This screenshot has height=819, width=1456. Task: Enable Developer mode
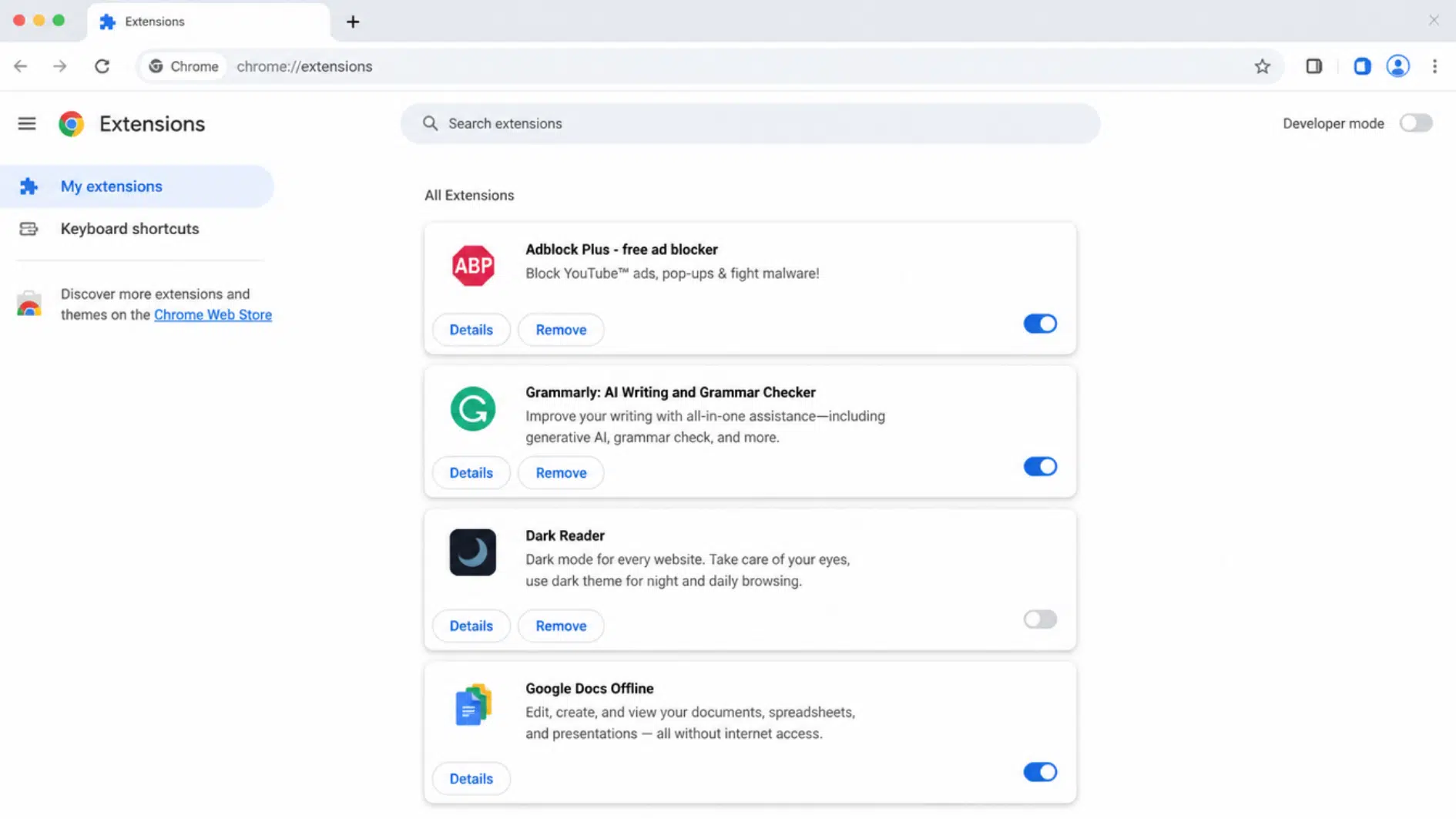[1416, 123]
